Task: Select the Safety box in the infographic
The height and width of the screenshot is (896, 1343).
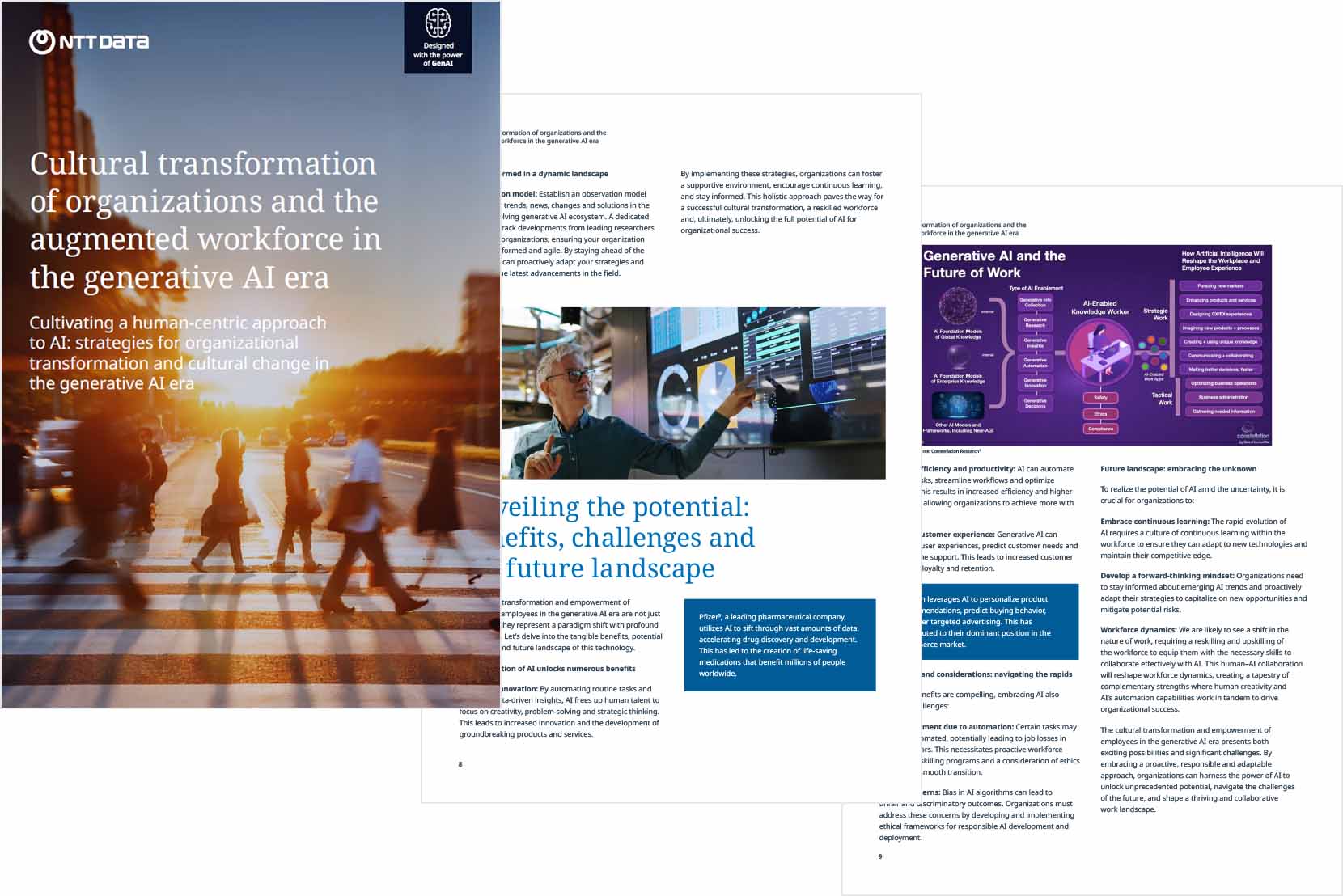Action: (1100, 398)
